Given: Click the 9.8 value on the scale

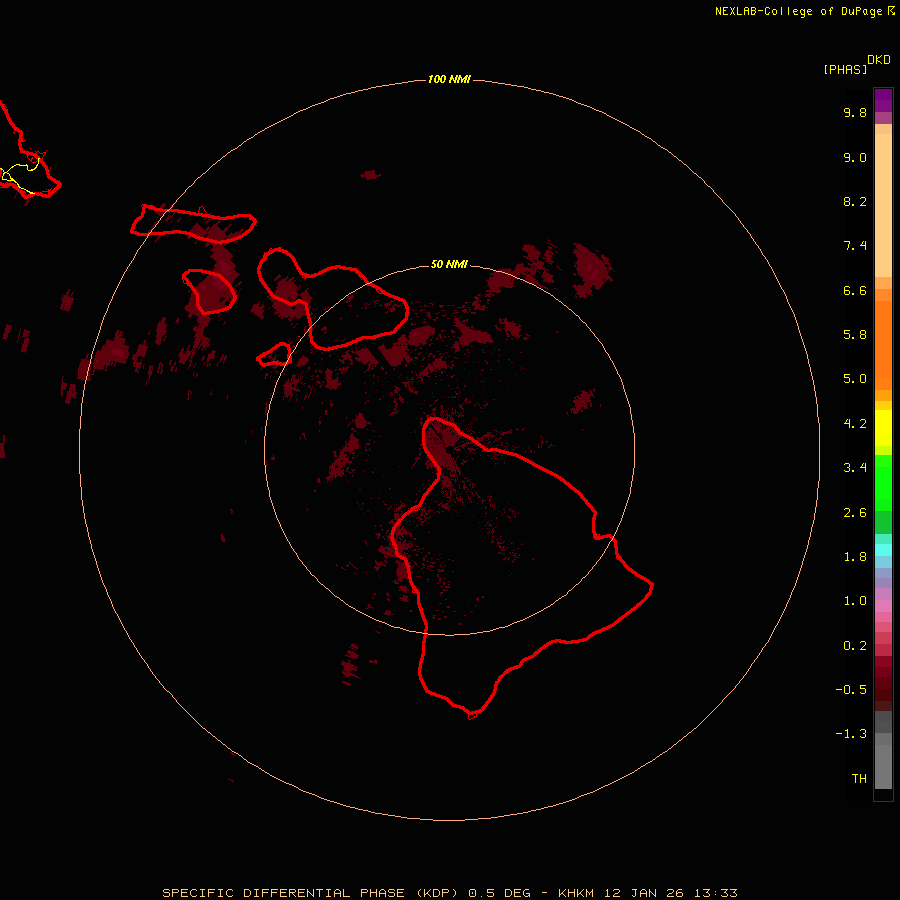Looking at the screenshot, I should pos(855,112).
